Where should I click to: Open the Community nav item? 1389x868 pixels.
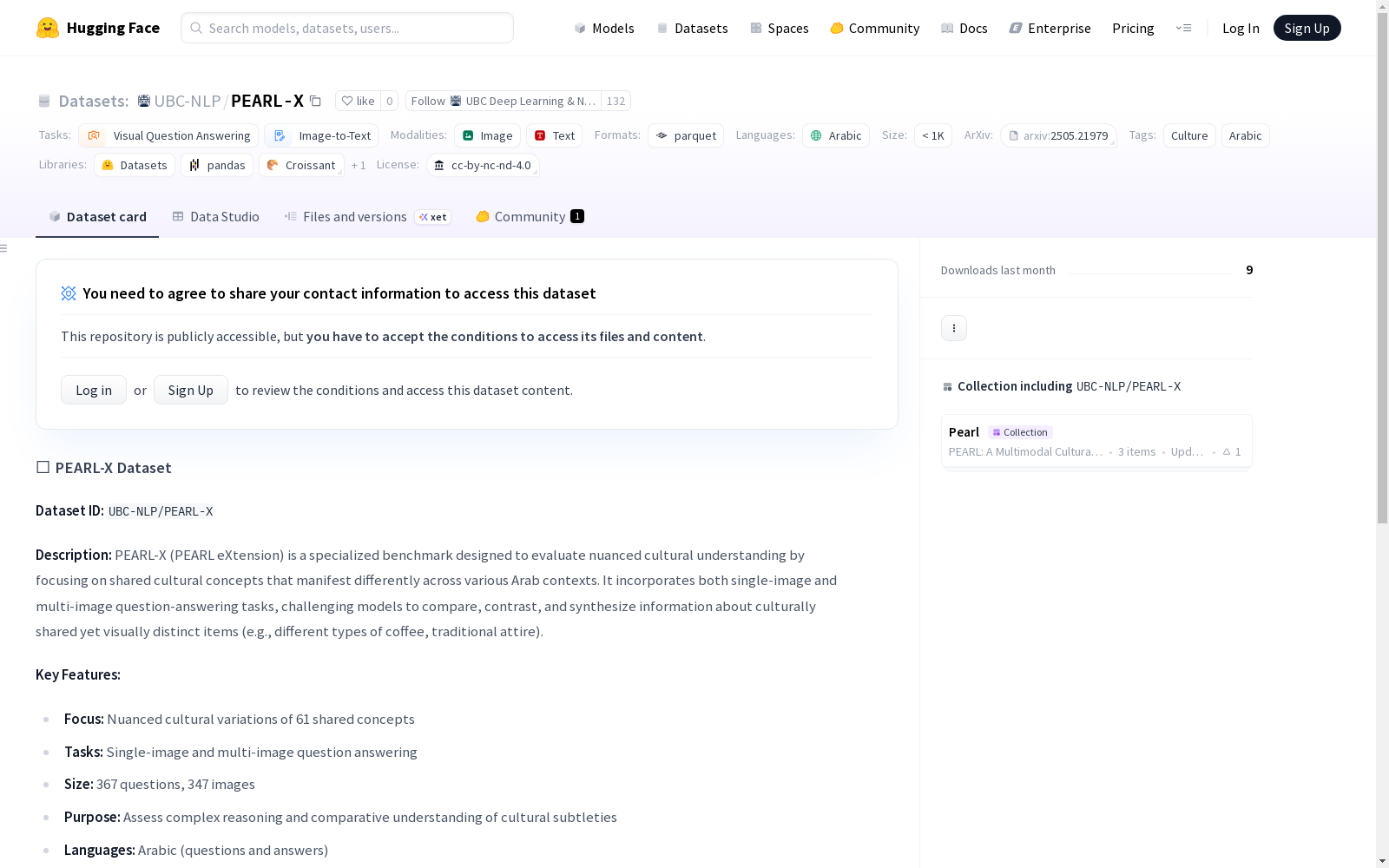(875, 28)
